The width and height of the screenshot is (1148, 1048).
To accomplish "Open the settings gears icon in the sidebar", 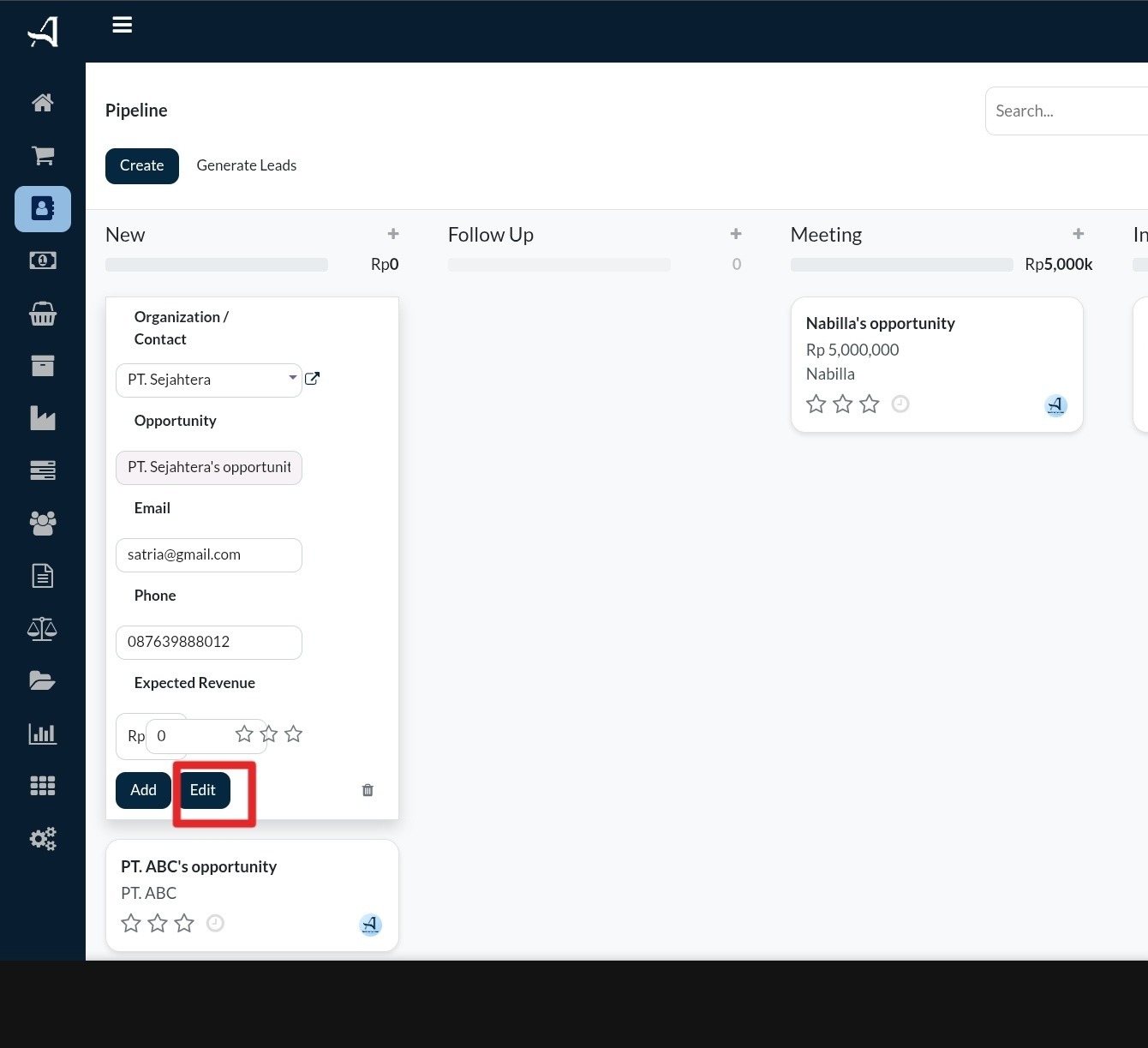I will click(x=43, y=838).
